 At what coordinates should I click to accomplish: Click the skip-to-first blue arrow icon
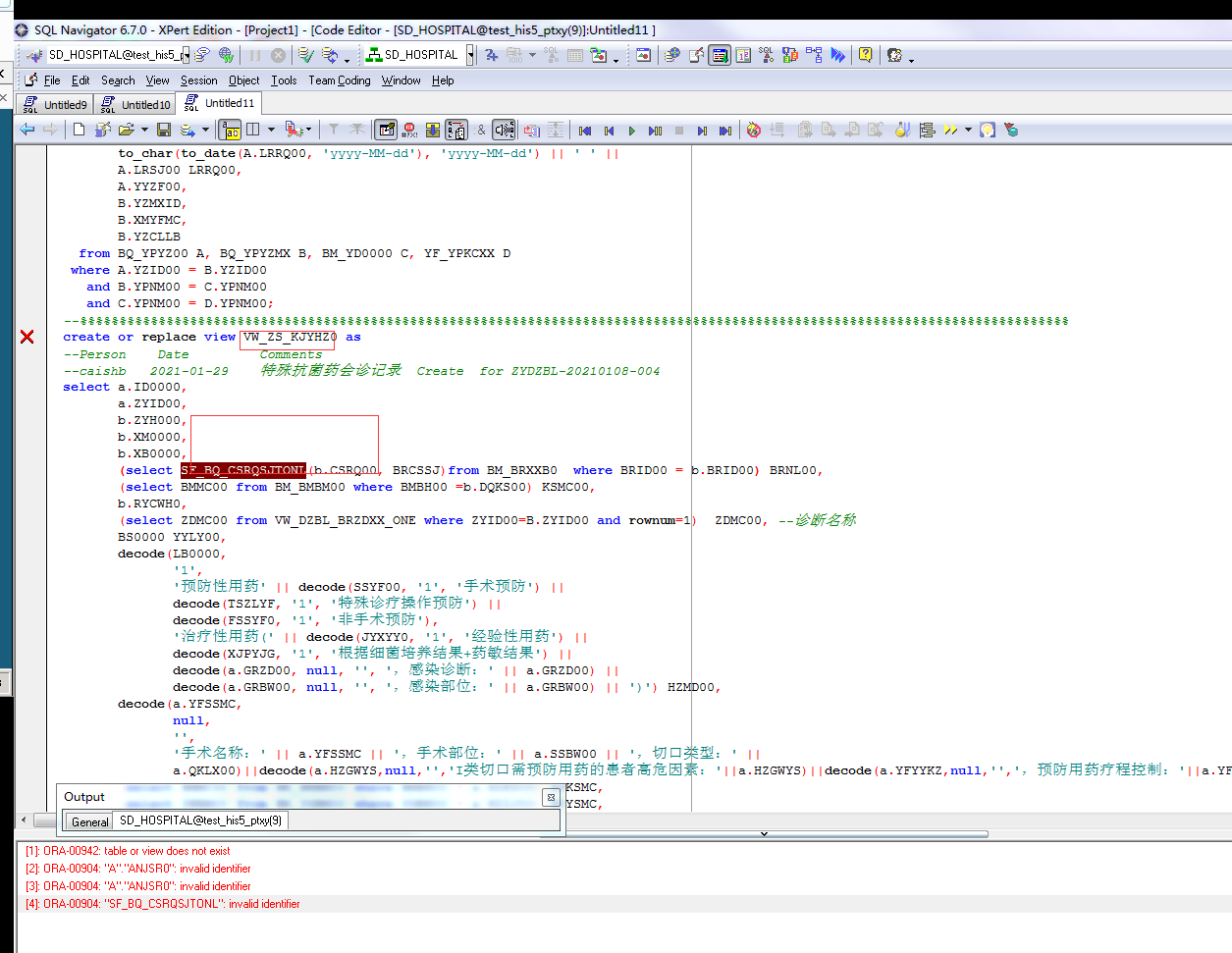(585, 130)
